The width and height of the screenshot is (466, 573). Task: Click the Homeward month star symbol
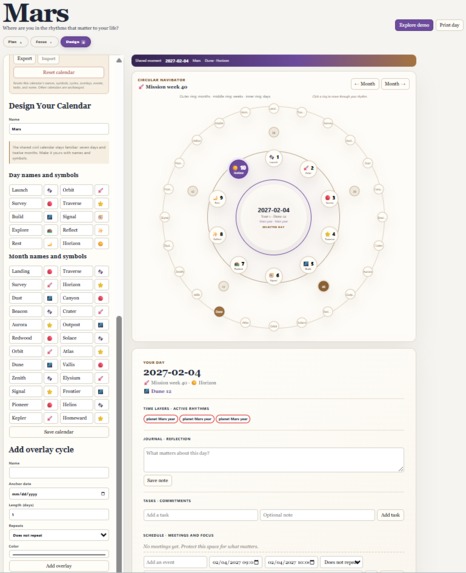pos(101,418)
